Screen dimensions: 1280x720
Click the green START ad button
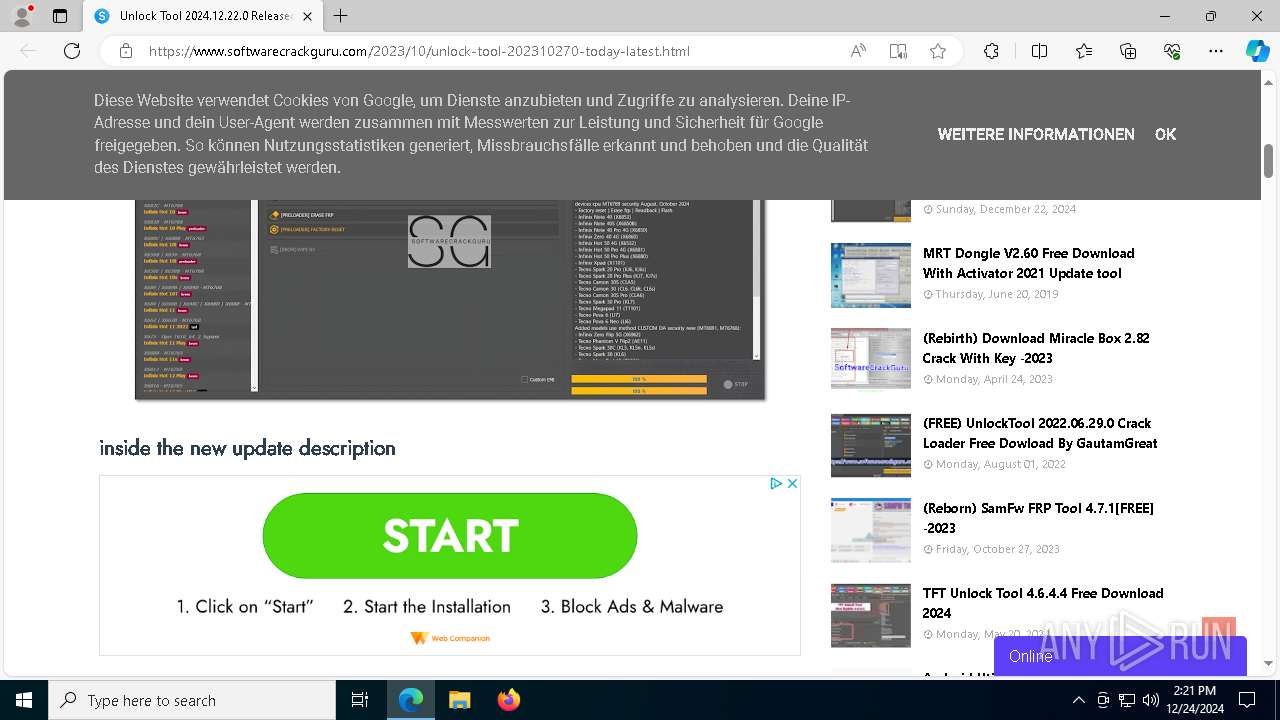(450, 536)
